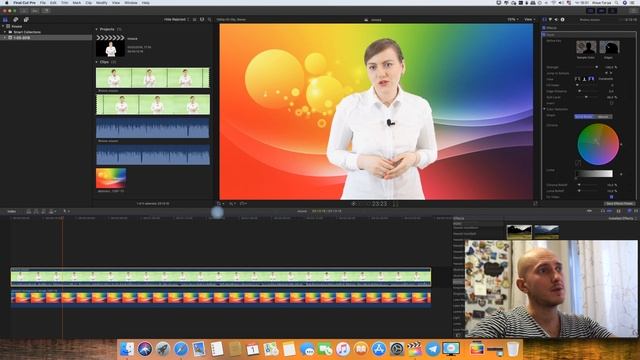
Task: Open the Mark menu
Action: click(x=76, y=2)
